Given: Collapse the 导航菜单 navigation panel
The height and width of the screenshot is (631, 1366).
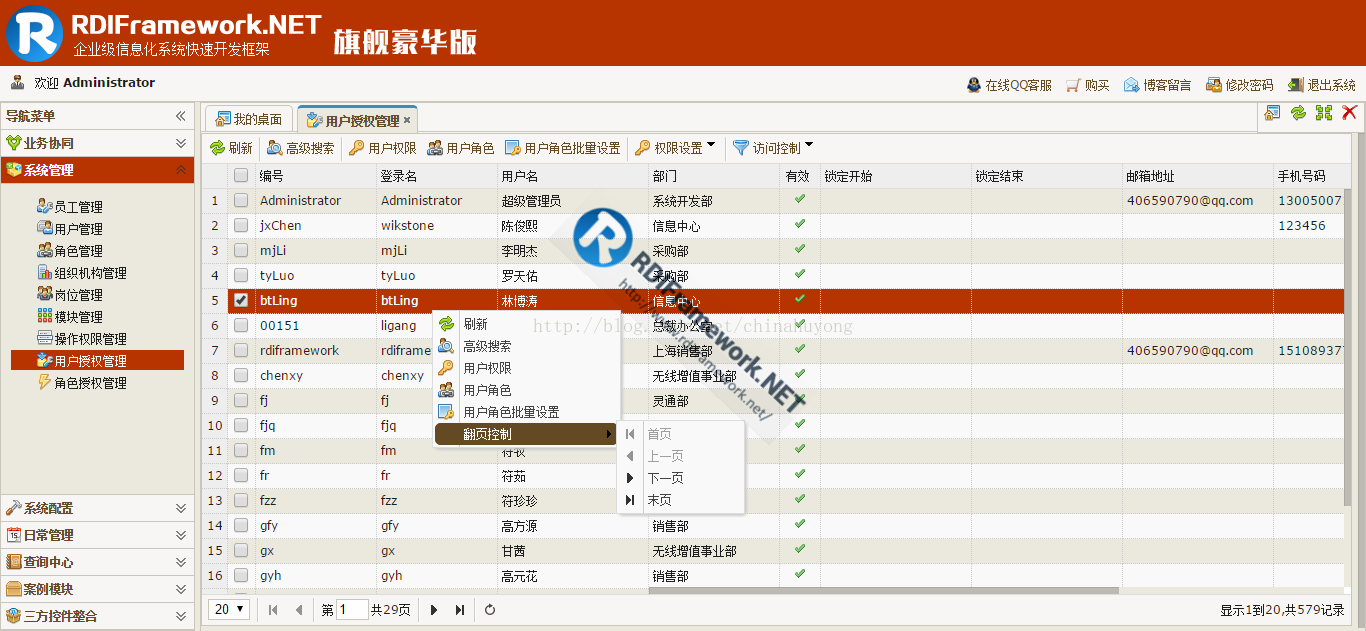Looking at the screenshot, I should (181, 116).
